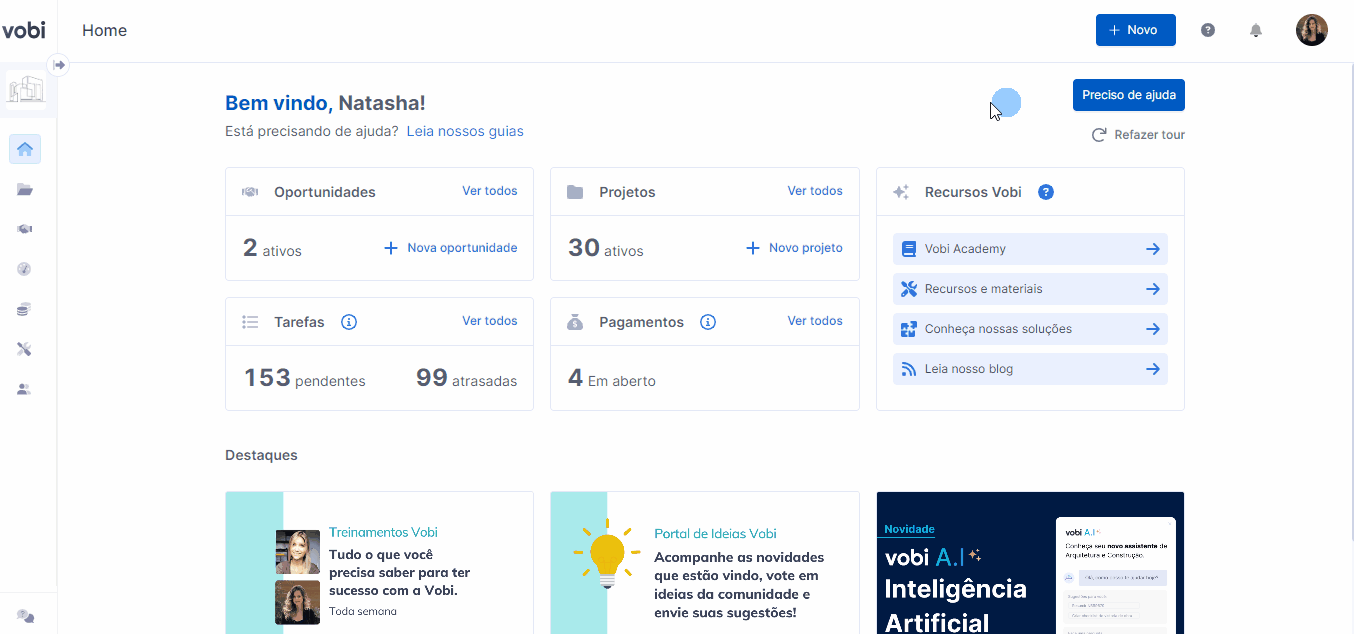
Task: Open the coins finance sidebar icon
Action: [x=25, y=309]
